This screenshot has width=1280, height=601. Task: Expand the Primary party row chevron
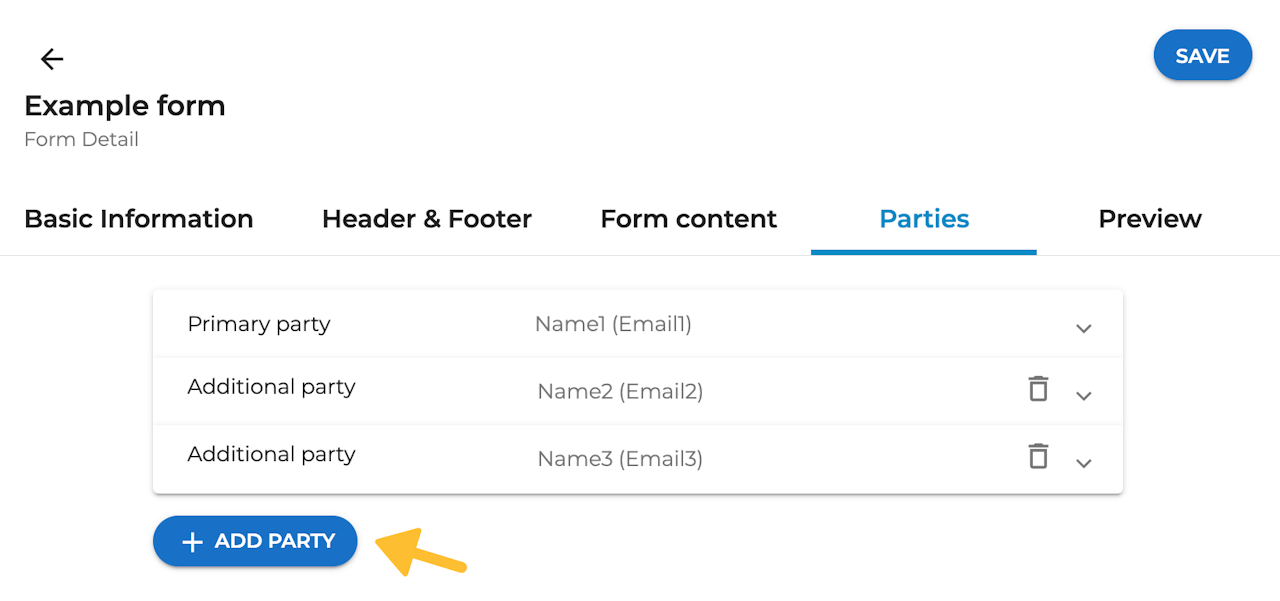pos(1083,328)
